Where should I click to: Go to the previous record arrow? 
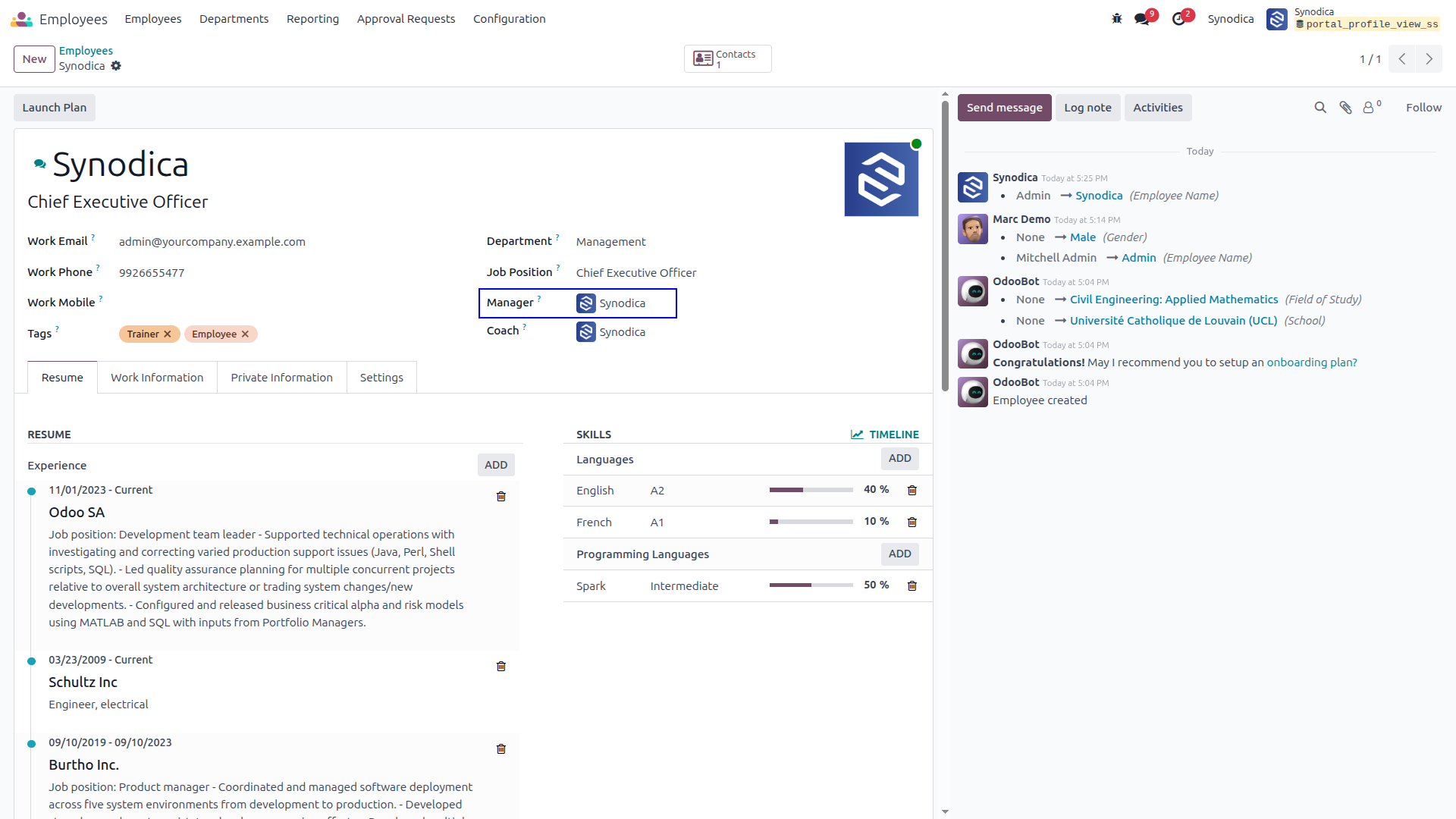point(1402,59)
